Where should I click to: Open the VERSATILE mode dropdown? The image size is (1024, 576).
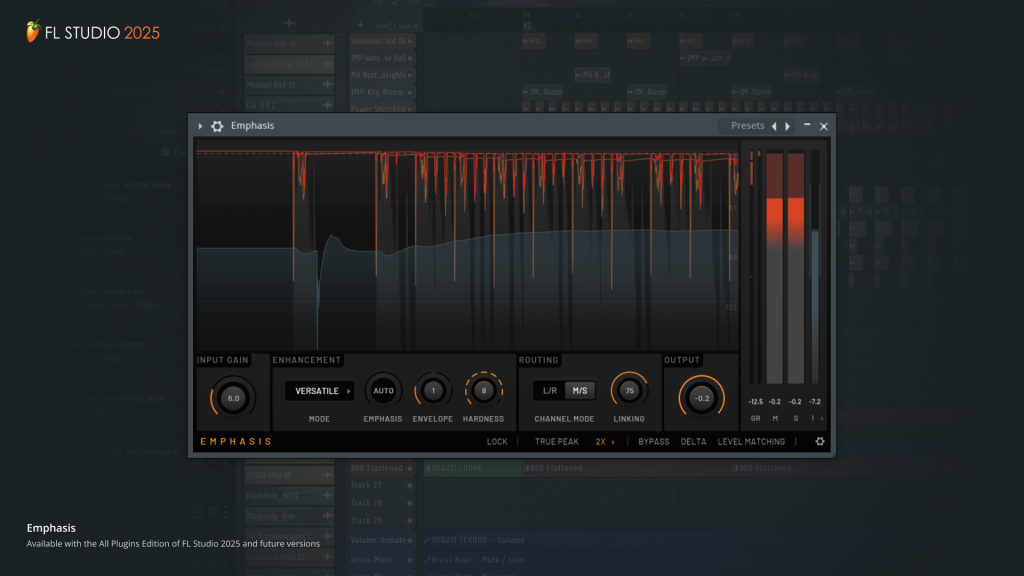(x=319, y=391)
